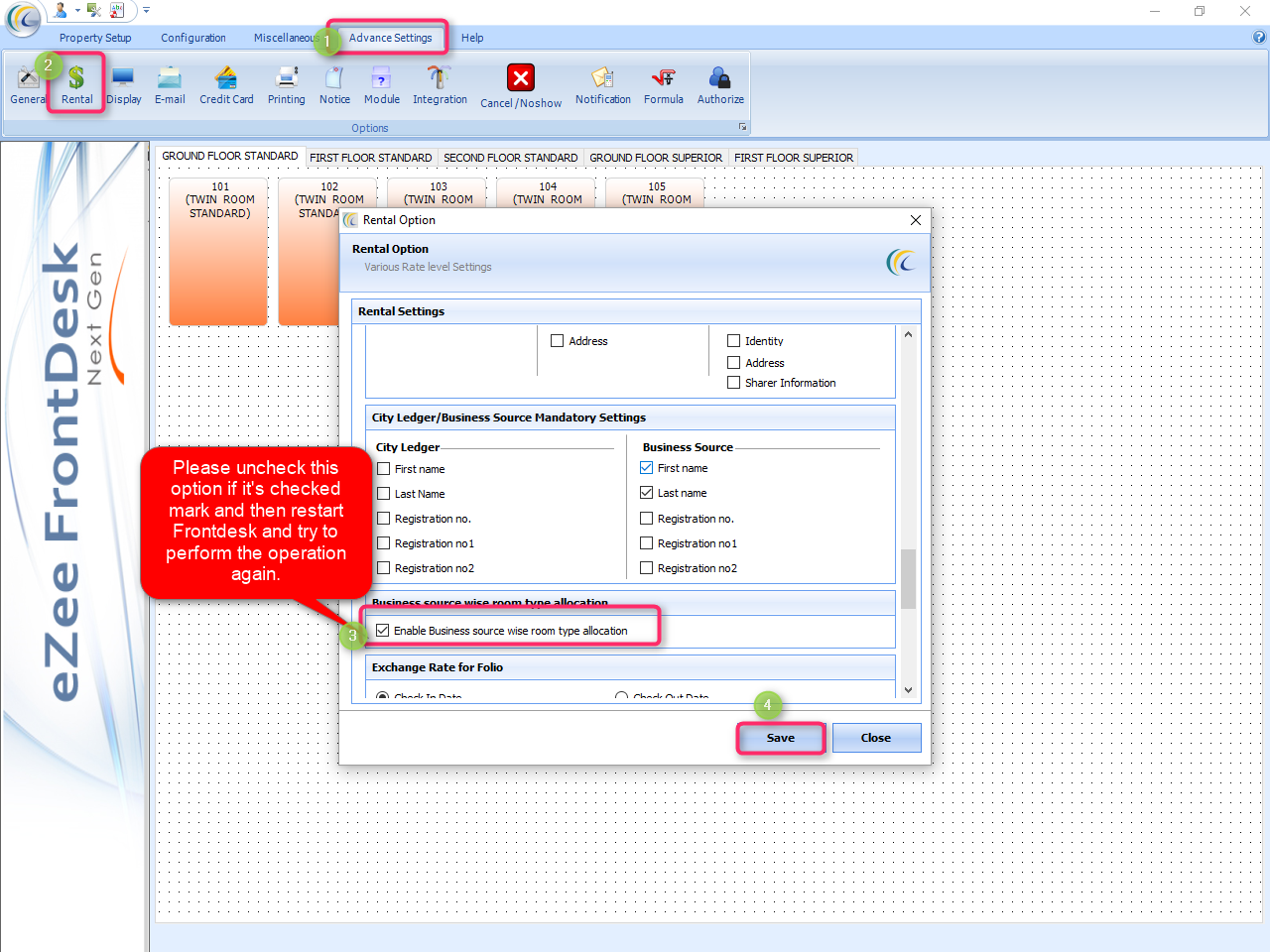Viewport: 1270px width, 952px height.
Task: Toggle the Sharer Information checkbox
Action: pos(734,383)
